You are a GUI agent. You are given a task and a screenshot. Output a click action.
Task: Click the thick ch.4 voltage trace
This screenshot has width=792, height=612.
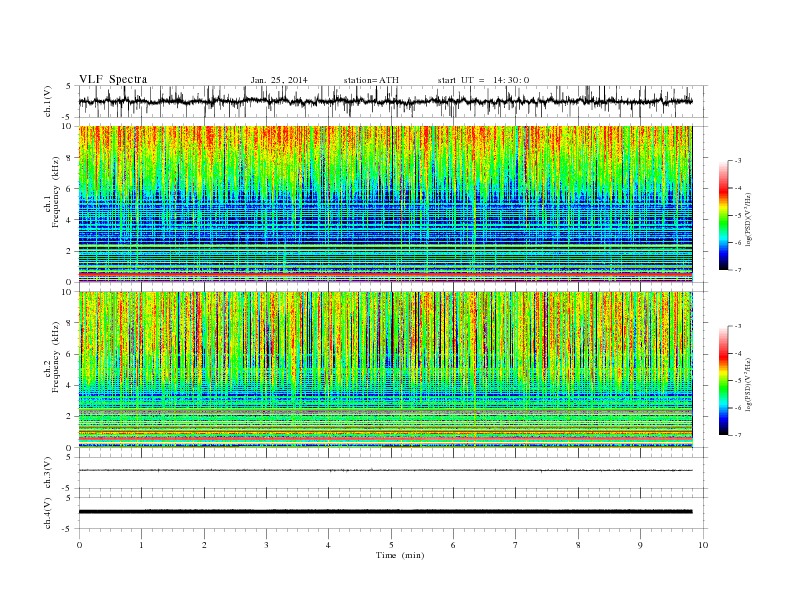385,512
